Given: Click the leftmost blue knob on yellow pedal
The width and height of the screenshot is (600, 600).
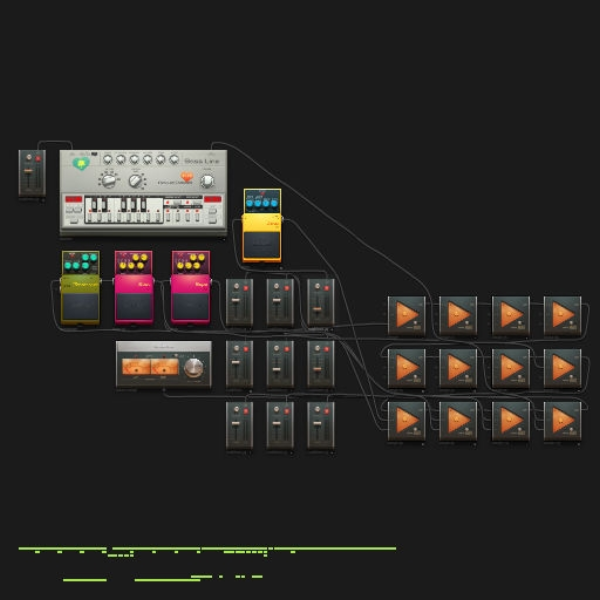Looking at the screenshot, I should coord(250,203).
